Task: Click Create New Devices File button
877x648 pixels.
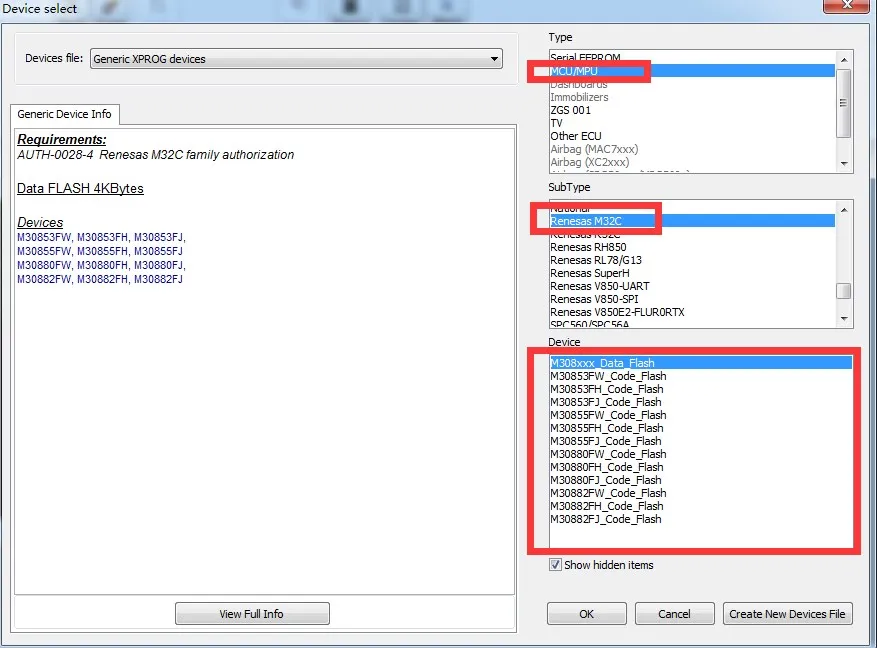Action: coord(787,614)
